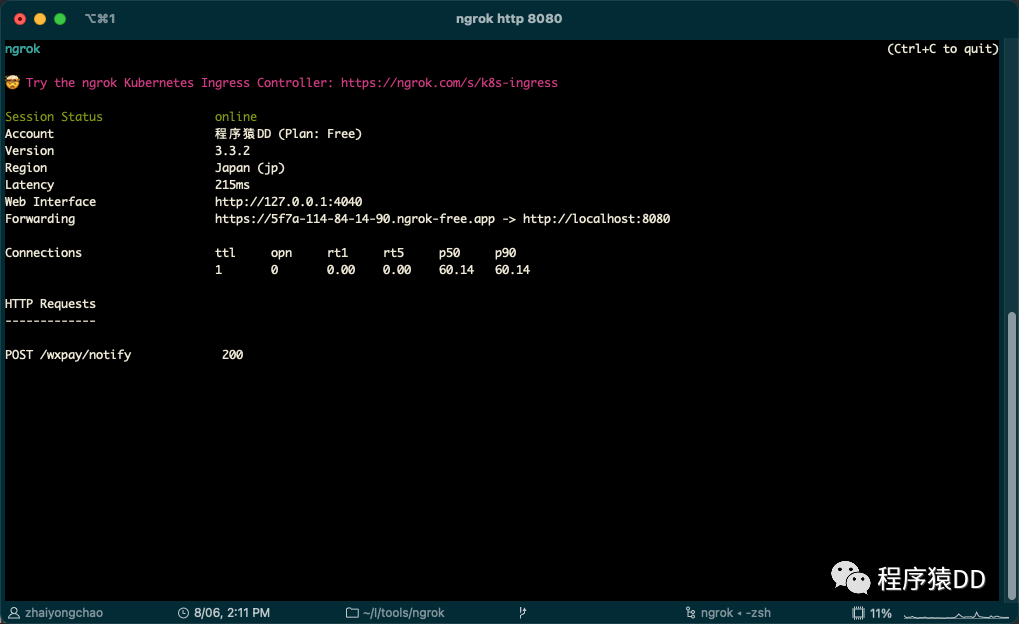Click the "Version" label
The height and width of the screenshot is (624, 1019).
(29, 150)
